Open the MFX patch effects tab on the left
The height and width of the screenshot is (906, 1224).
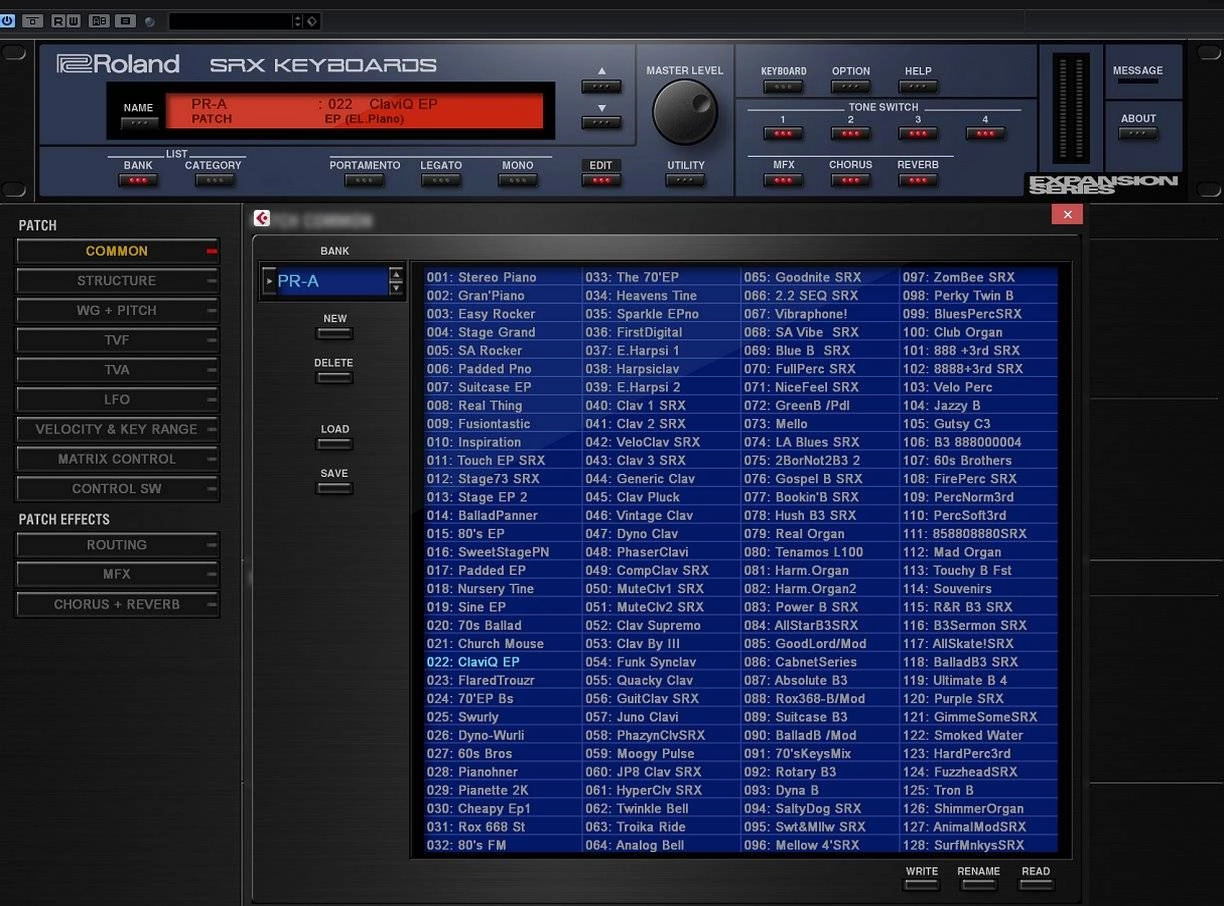tap(117, 575)
